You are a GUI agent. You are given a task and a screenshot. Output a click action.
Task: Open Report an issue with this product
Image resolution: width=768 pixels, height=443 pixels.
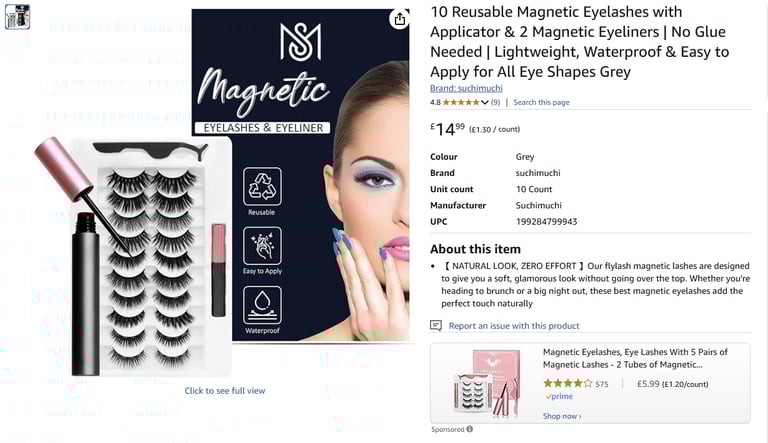[514, 326]
